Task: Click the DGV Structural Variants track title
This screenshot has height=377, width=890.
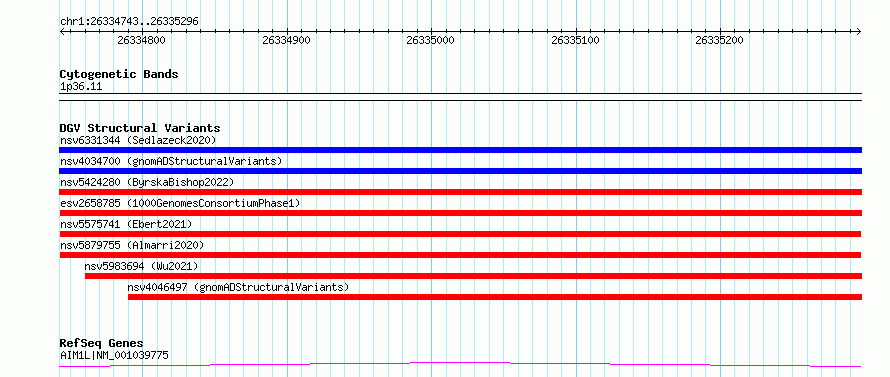Action: 140,128
